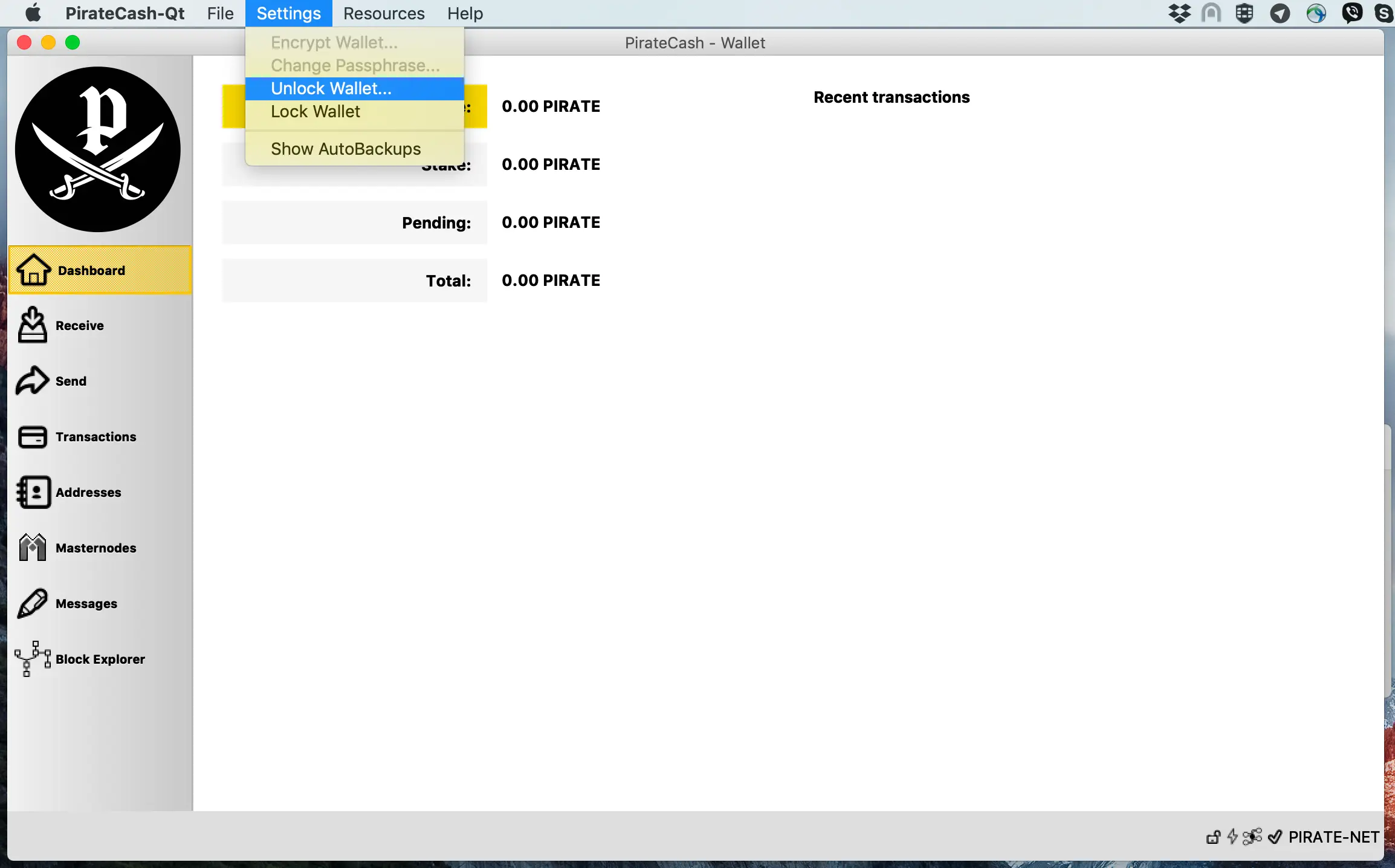This screenshot has height=868, width=1395.
Task: Click the lightning bolt staking status icon
Action: [x=1232, y=837]
